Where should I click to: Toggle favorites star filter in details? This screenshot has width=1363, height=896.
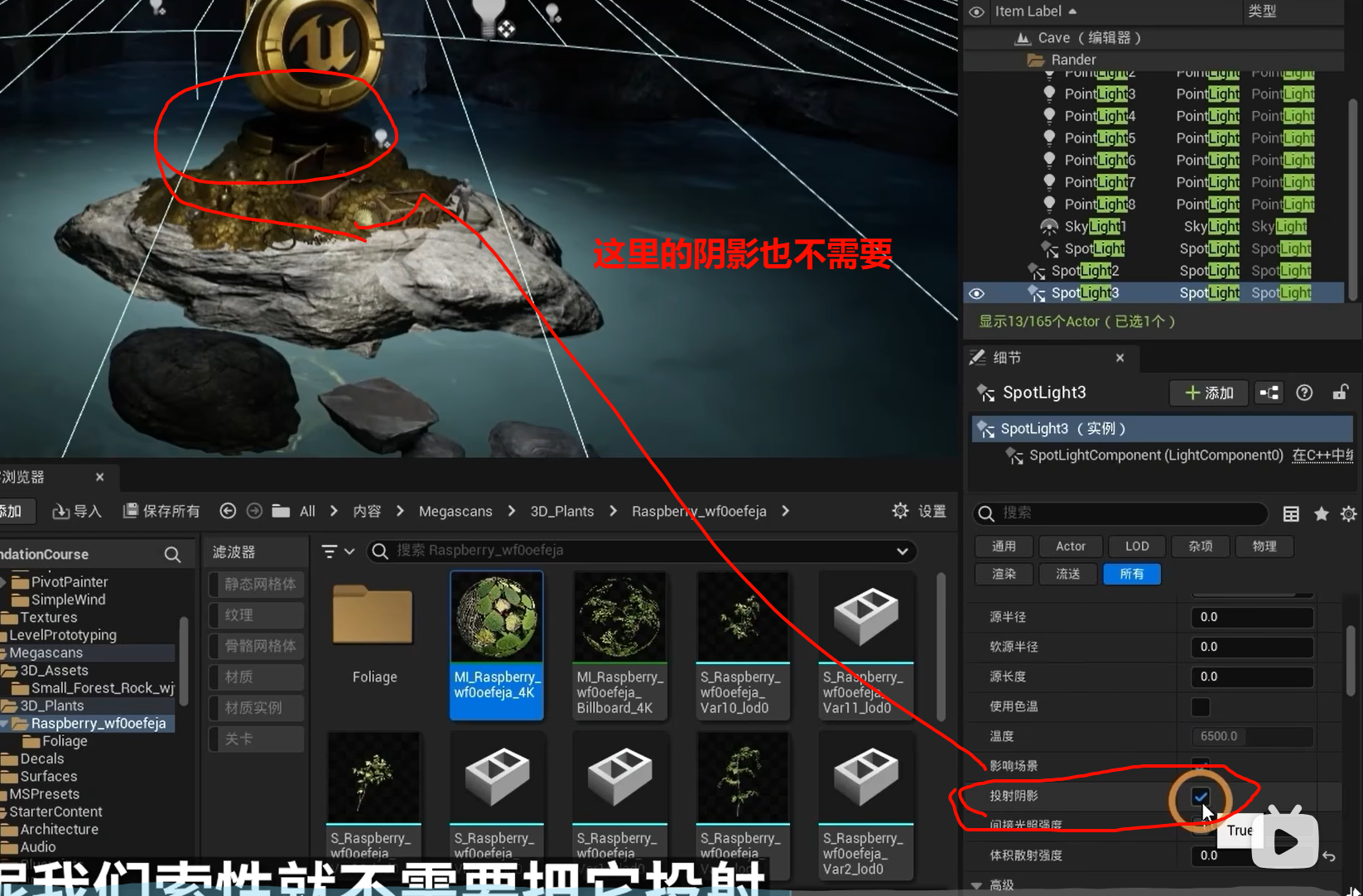1322,514
